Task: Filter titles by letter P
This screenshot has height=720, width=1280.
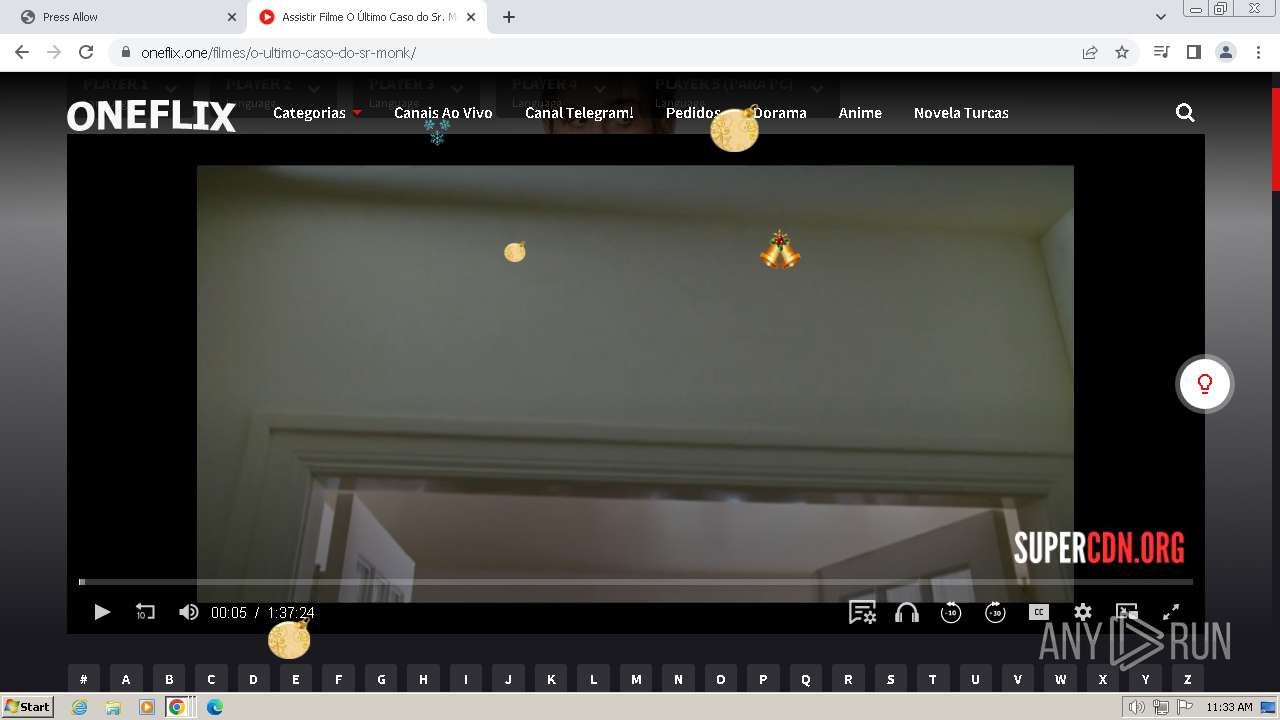Action: 763,679
